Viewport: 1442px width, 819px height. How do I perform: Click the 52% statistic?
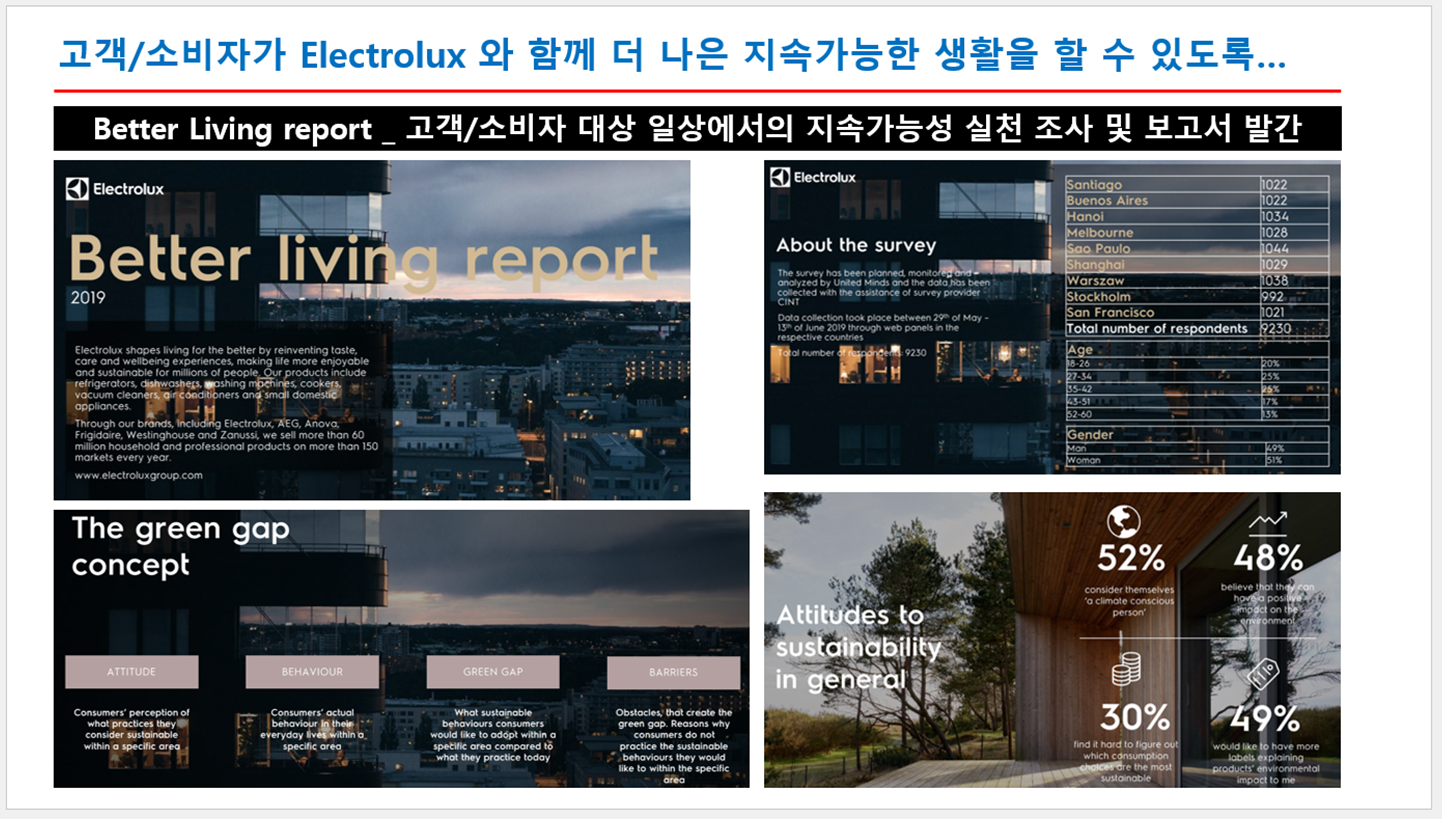[1130, 557]
